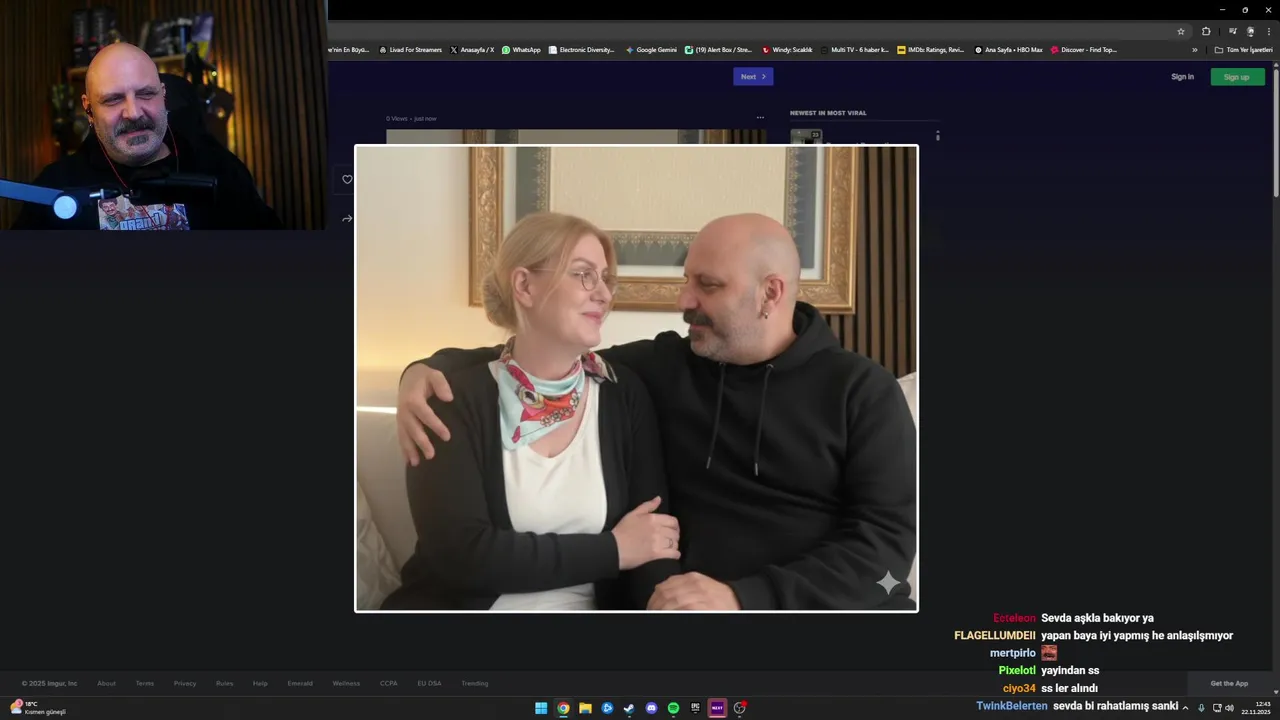Open File Explorer from the taskbar
Viewport: 1280px width, 720px height.
pos(585,708)
